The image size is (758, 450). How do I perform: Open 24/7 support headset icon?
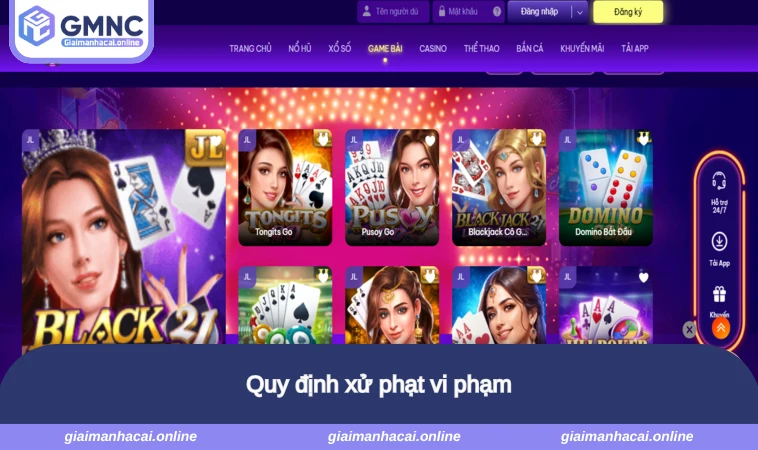pos(719,181)
